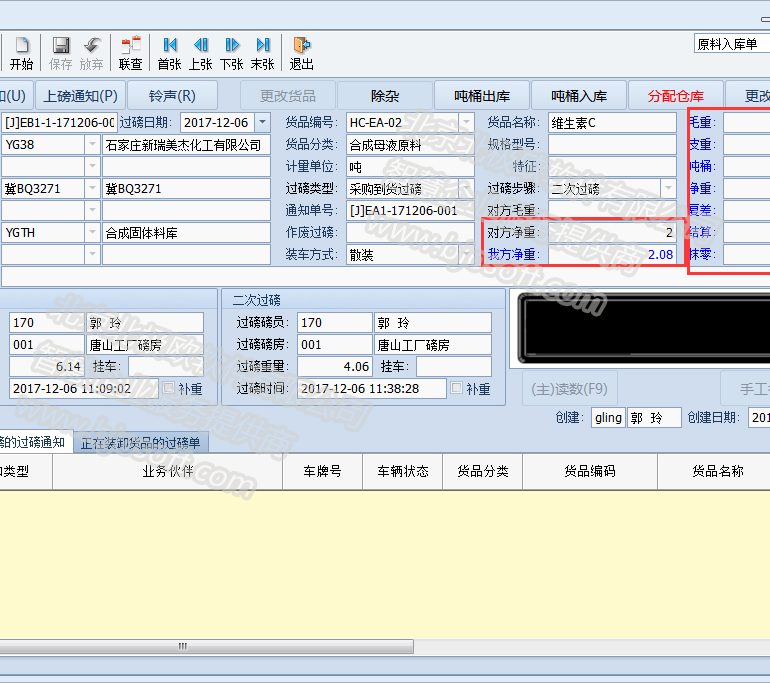Click the horizontal scrollbar thumb
Screen dimensions: 770x683
[206, 646]
